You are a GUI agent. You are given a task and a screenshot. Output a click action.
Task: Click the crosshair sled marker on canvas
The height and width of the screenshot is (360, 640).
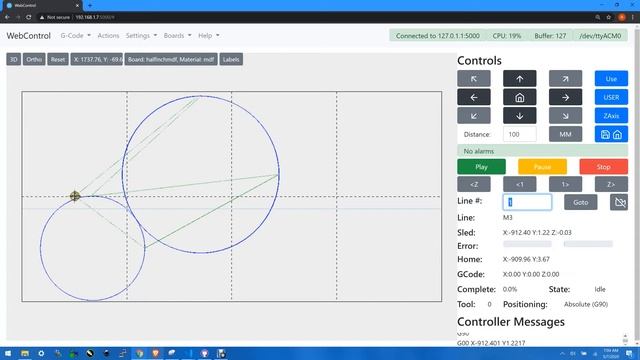tap(75, 196)
